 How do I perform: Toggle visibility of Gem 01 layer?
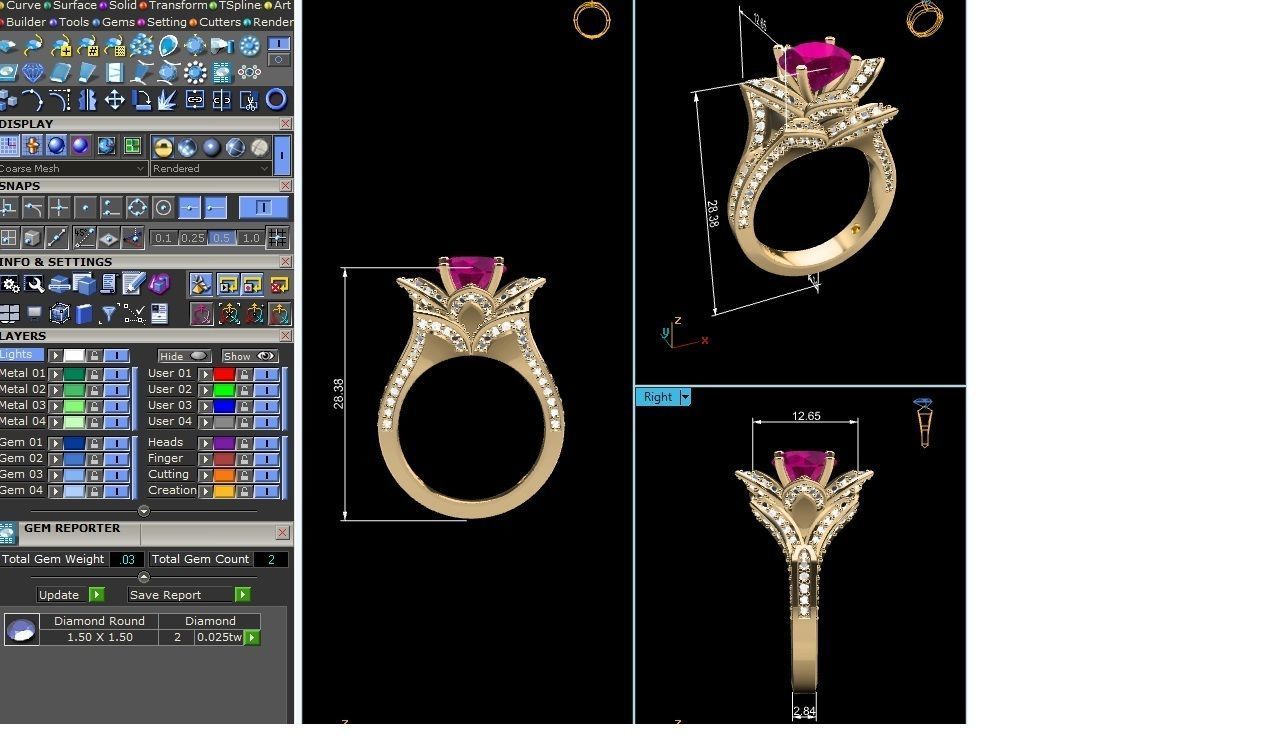tap(117, 442)
